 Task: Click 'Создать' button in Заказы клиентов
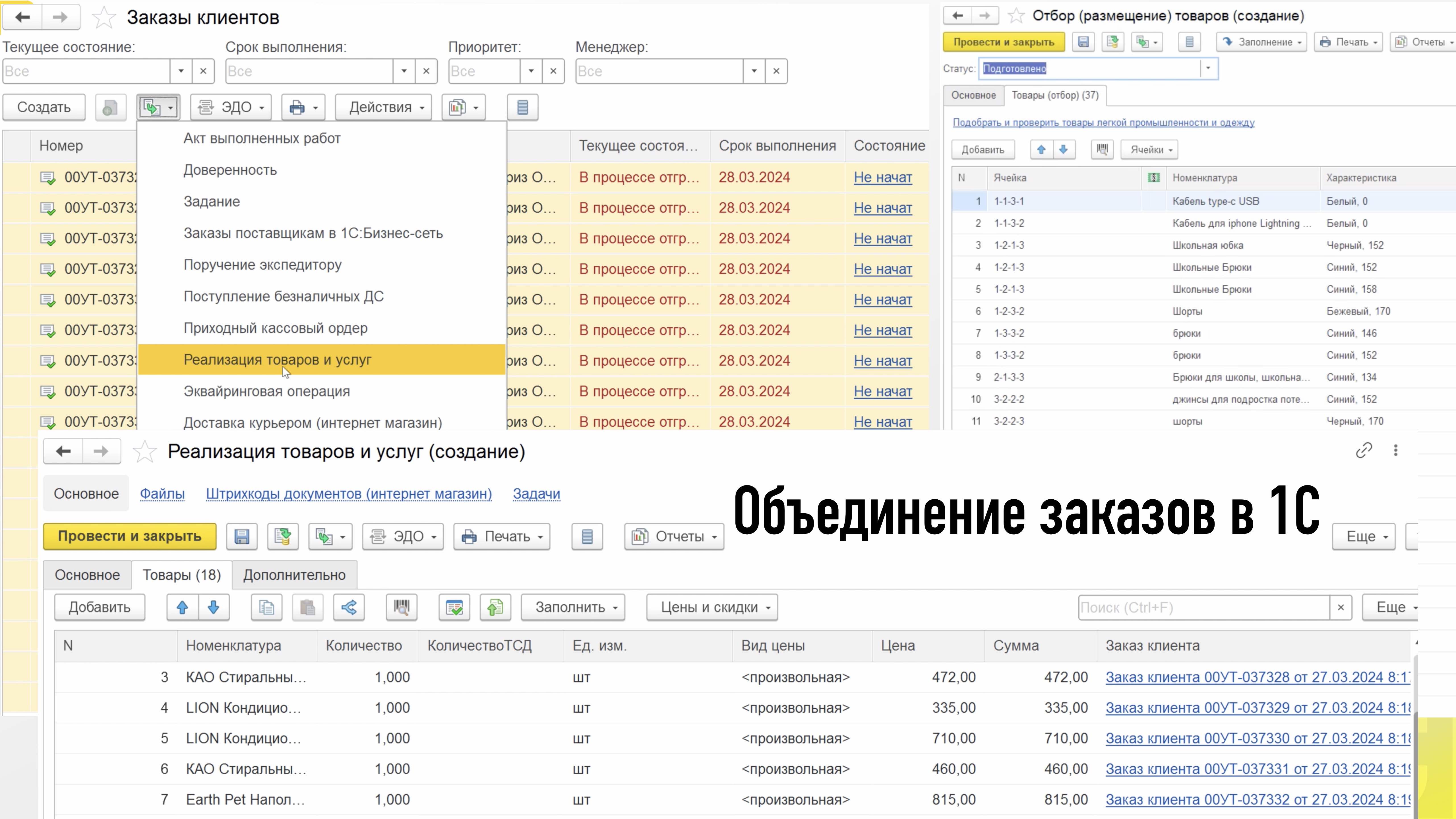44,107
